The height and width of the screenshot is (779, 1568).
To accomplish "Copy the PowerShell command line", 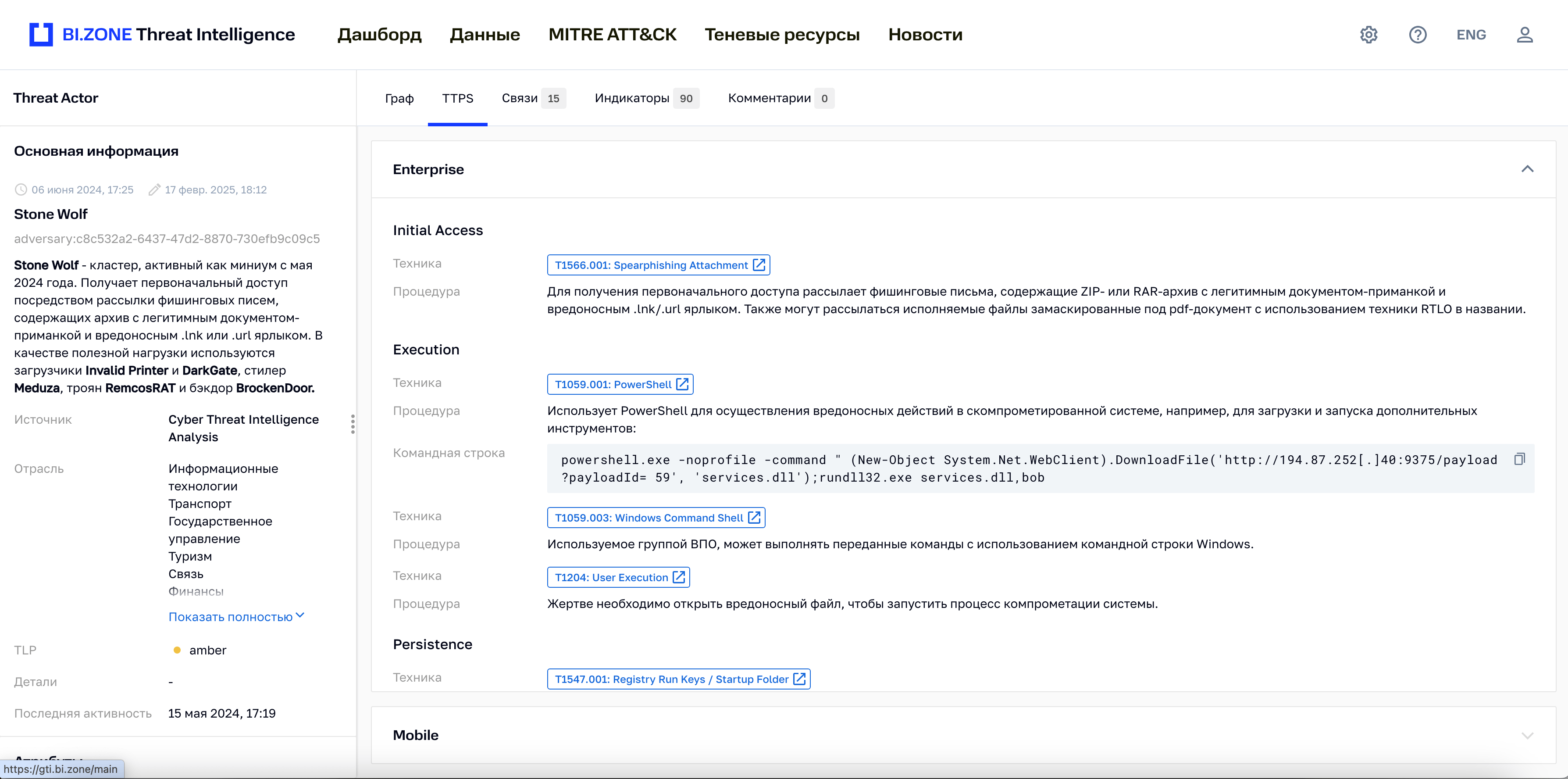I will (1519, 459).
